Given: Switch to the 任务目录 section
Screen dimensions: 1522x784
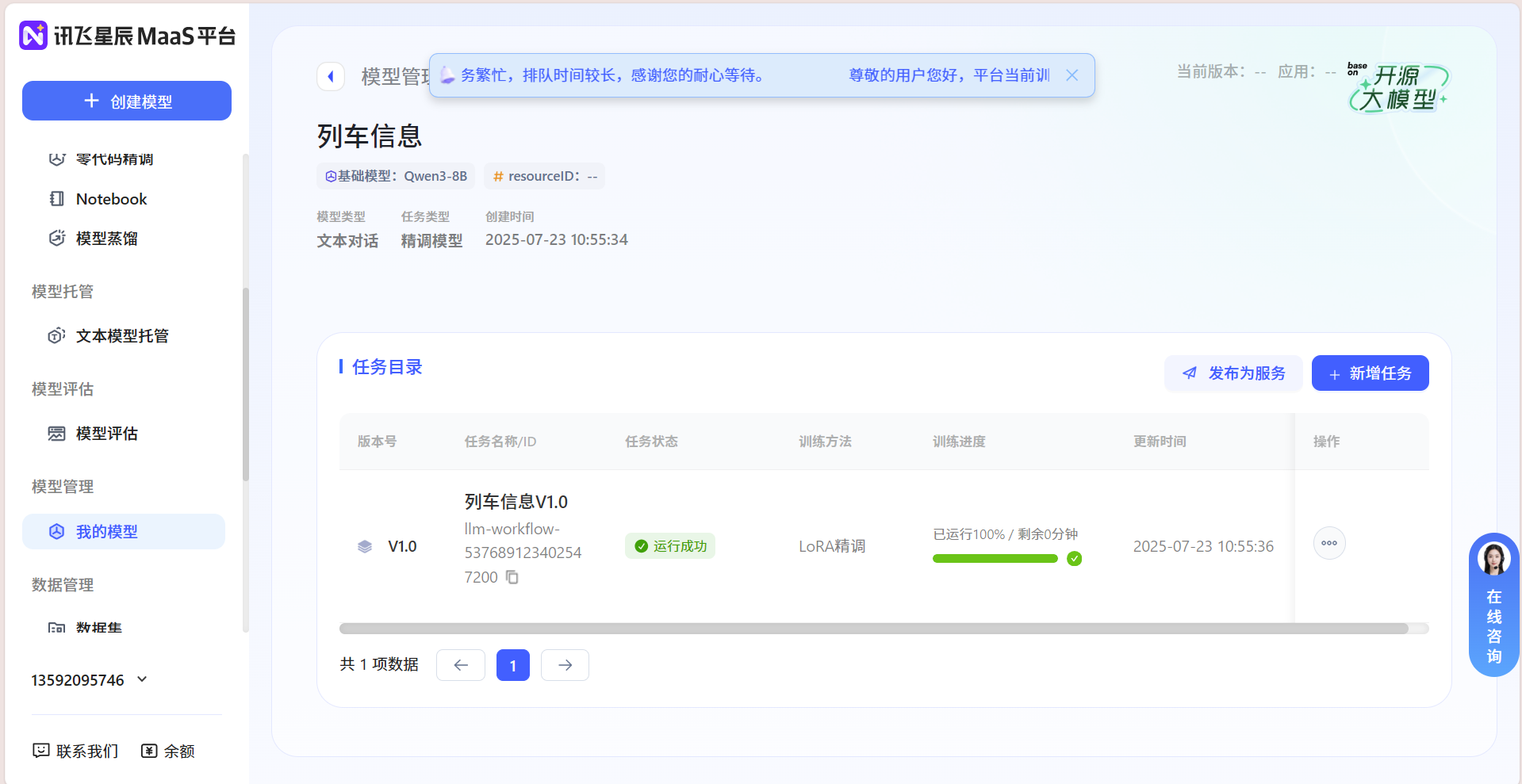Looking at the screenshot, I should pos(387,367).
